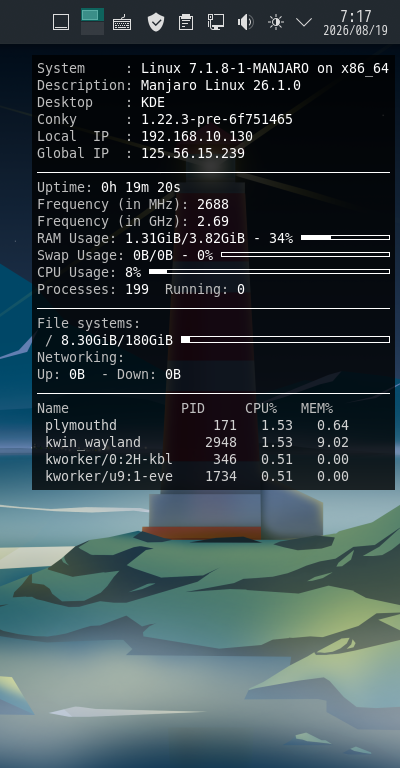This screenshot has width=400, height=768.
Task: Click the Global IP address text
Action: (x=193, y=153)
